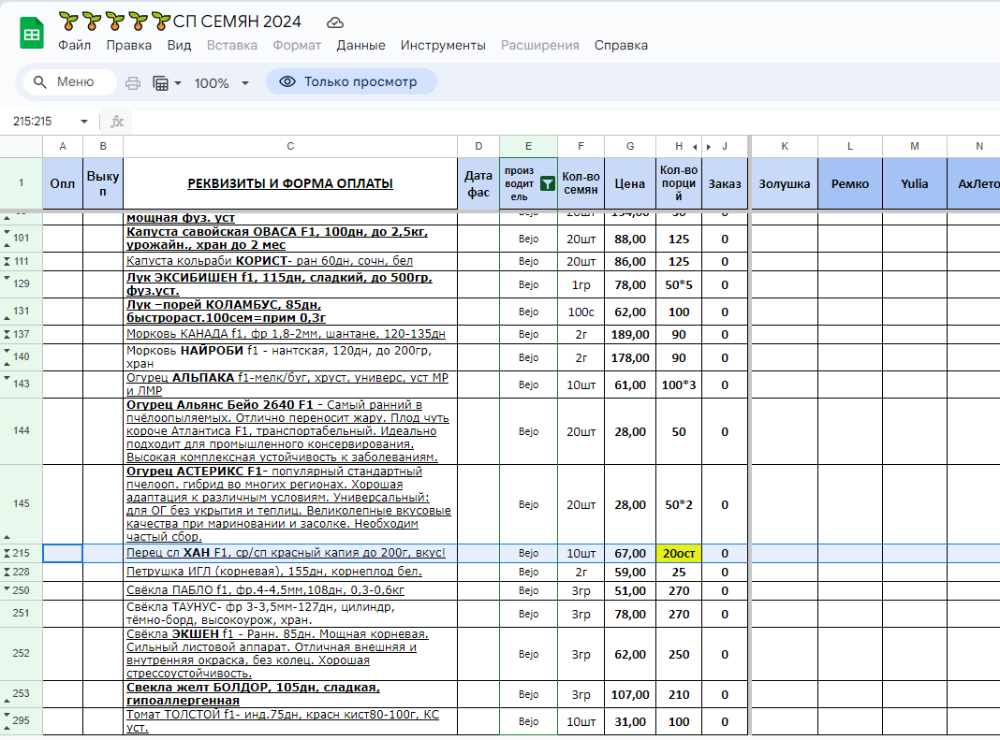Click the Yulia header cell
The height and width of the screenshot is (740, 1000).
pyautogui.click(x=915, y=184)
